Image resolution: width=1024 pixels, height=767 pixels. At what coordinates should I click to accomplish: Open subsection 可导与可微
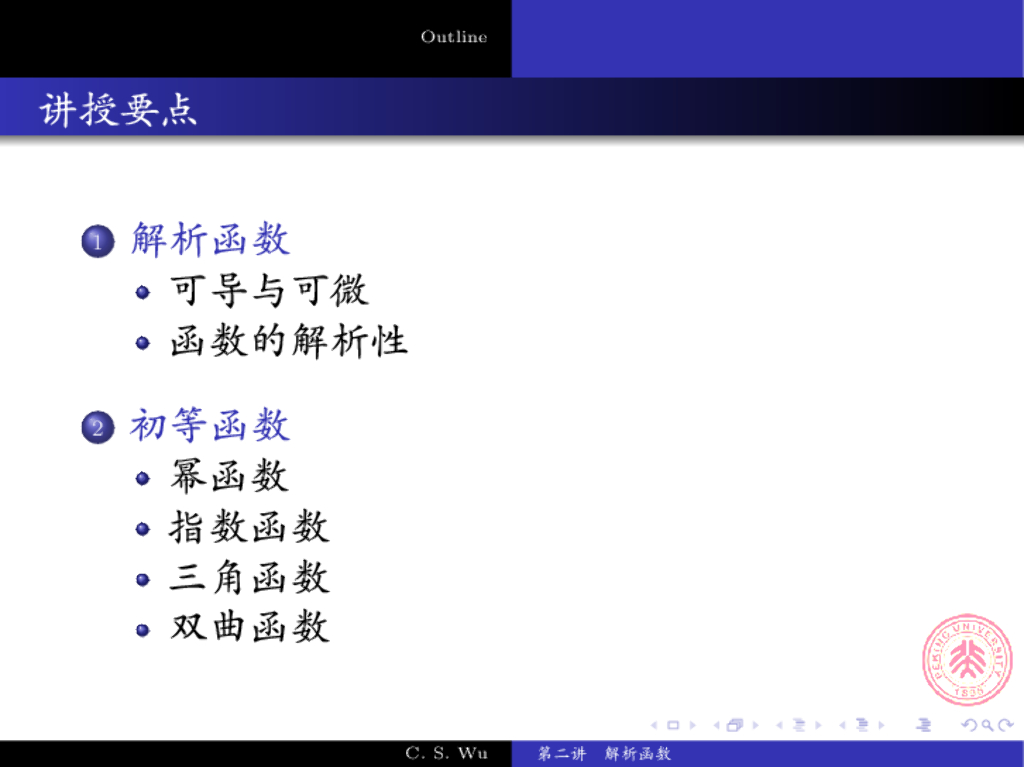pyautogui.click(x=269, y=291)
